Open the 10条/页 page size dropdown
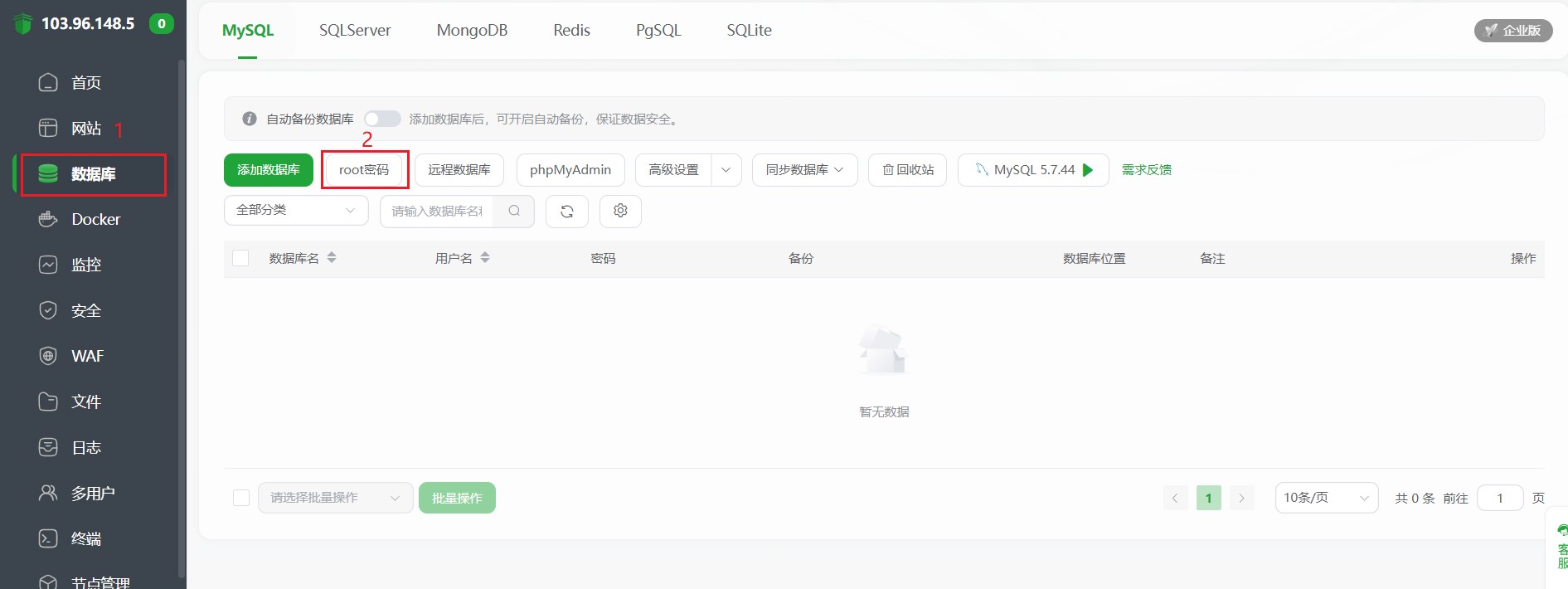1568x589 pixels. point(1325,498)
